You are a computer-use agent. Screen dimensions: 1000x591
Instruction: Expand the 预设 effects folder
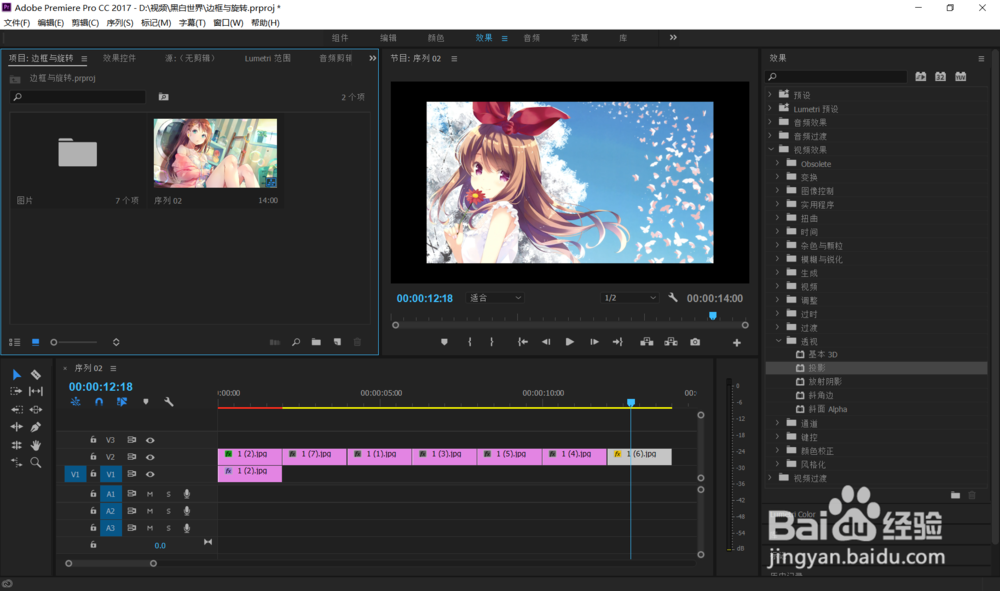[770, 94]
